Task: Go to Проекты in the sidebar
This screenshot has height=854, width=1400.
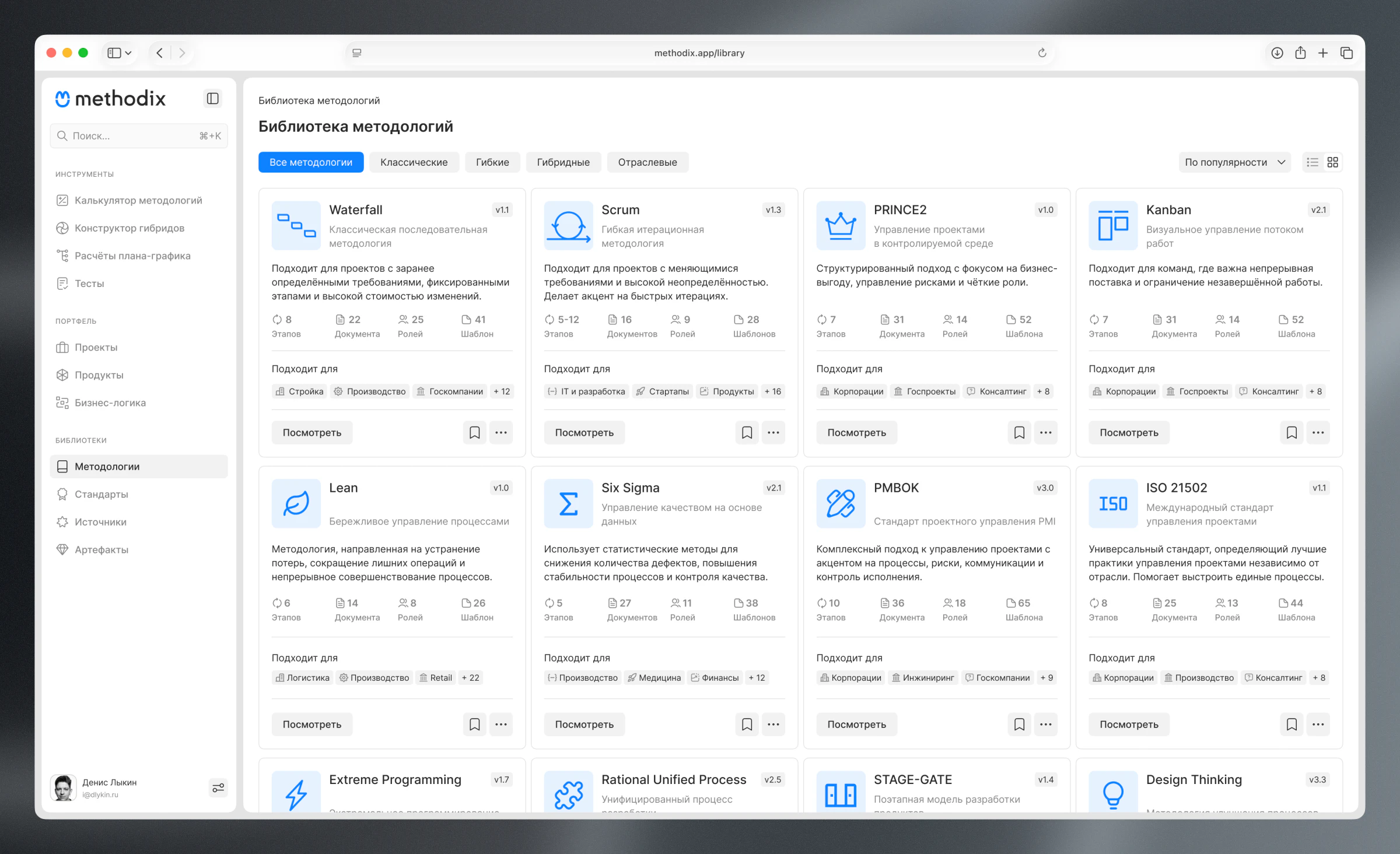Action: pos(139,347)
